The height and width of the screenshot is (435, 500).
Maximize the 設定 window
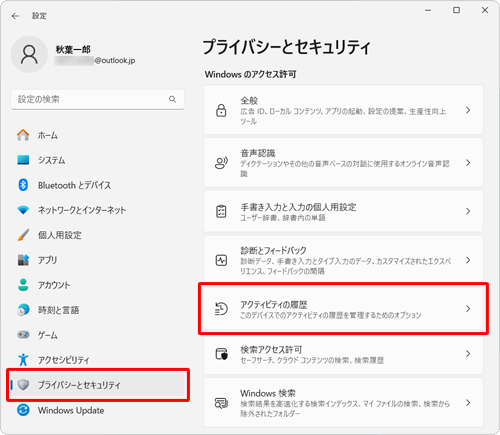point(456,10)
